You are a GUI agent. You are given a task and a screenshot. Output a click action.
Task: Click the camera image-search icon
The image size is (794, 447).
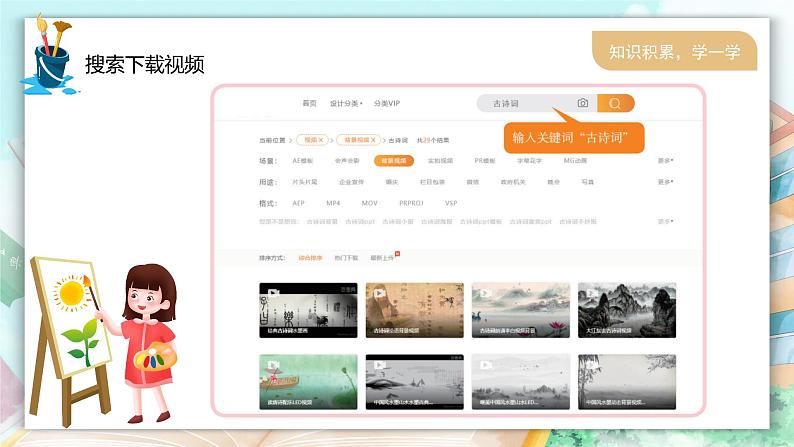pos(583,103)
